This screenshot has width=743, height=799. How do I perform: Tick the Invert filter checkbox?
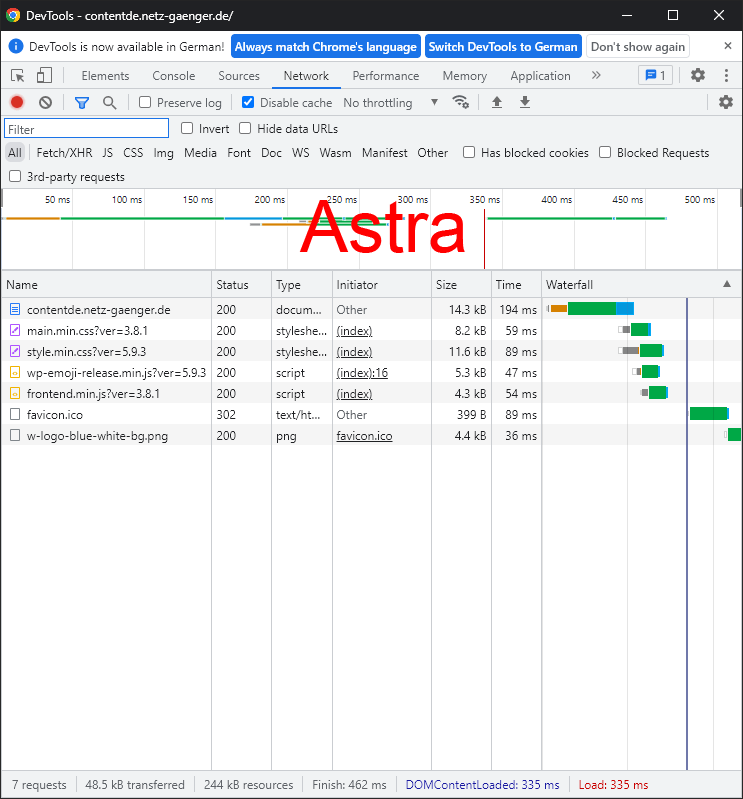pos(187,128)
